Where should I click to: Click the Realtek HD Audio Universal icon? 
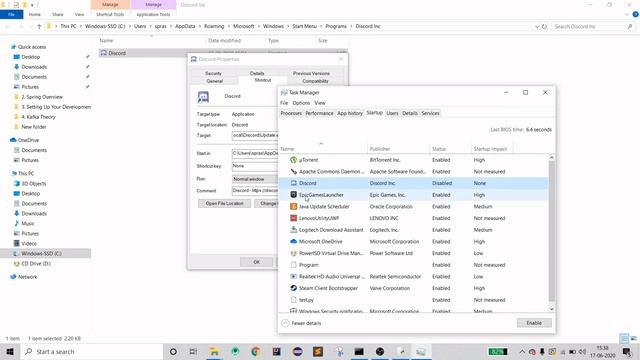tap(293, 276)
